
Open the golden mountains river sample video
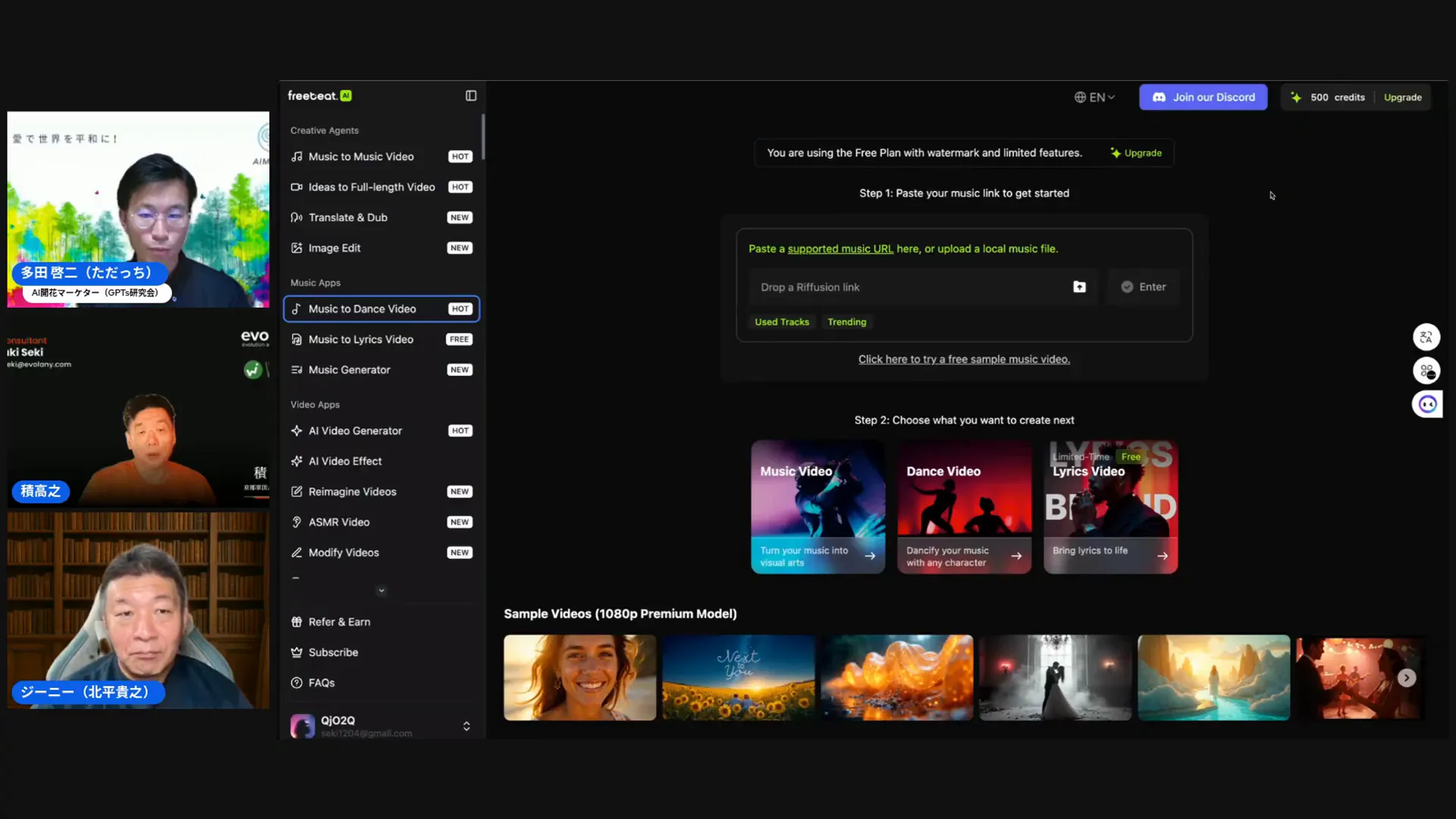point(1213,677)
